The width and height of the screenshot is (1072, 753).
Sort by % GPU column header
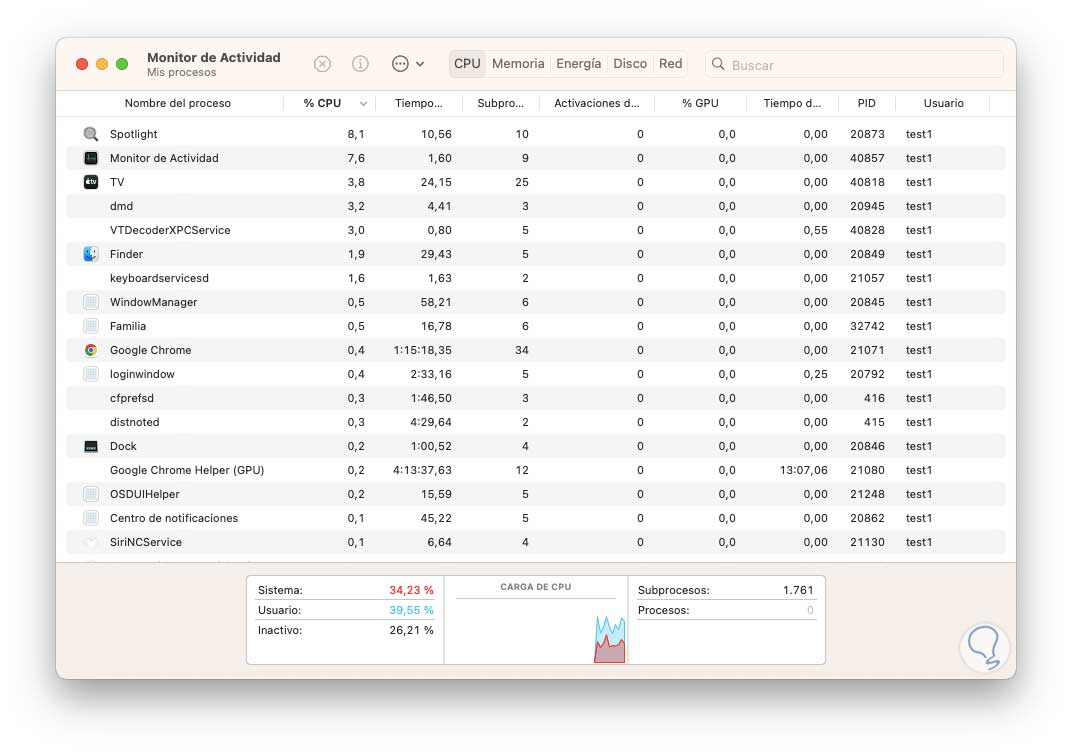point(700,103)
